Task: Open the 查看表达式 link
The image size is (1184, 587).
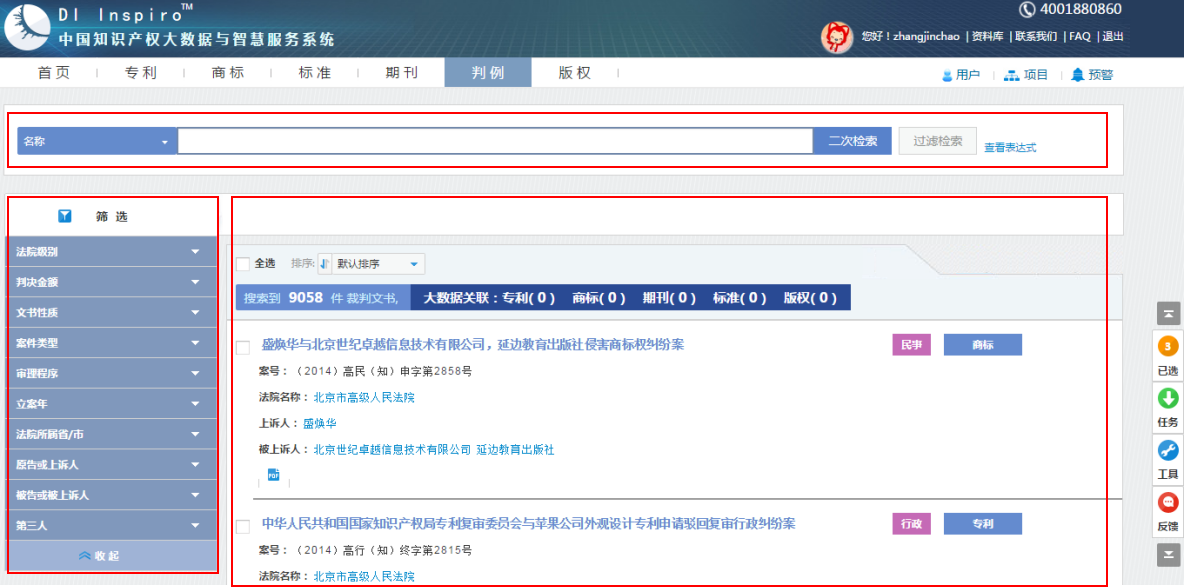Action: click(1010, 148)
